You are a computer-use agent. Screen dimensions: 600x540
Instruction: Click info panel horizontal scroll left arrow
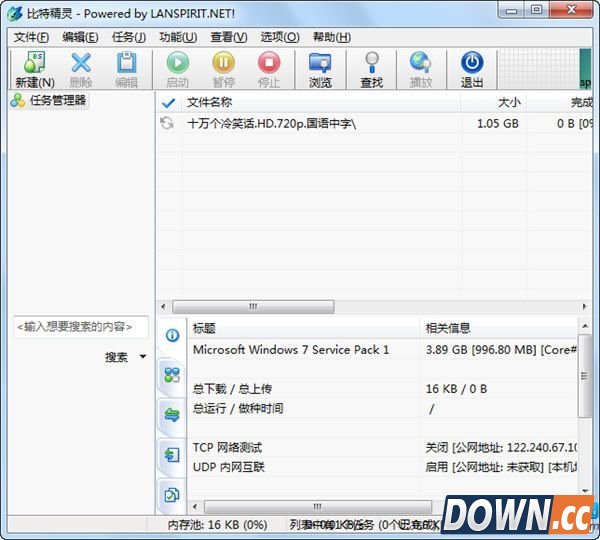195,507
